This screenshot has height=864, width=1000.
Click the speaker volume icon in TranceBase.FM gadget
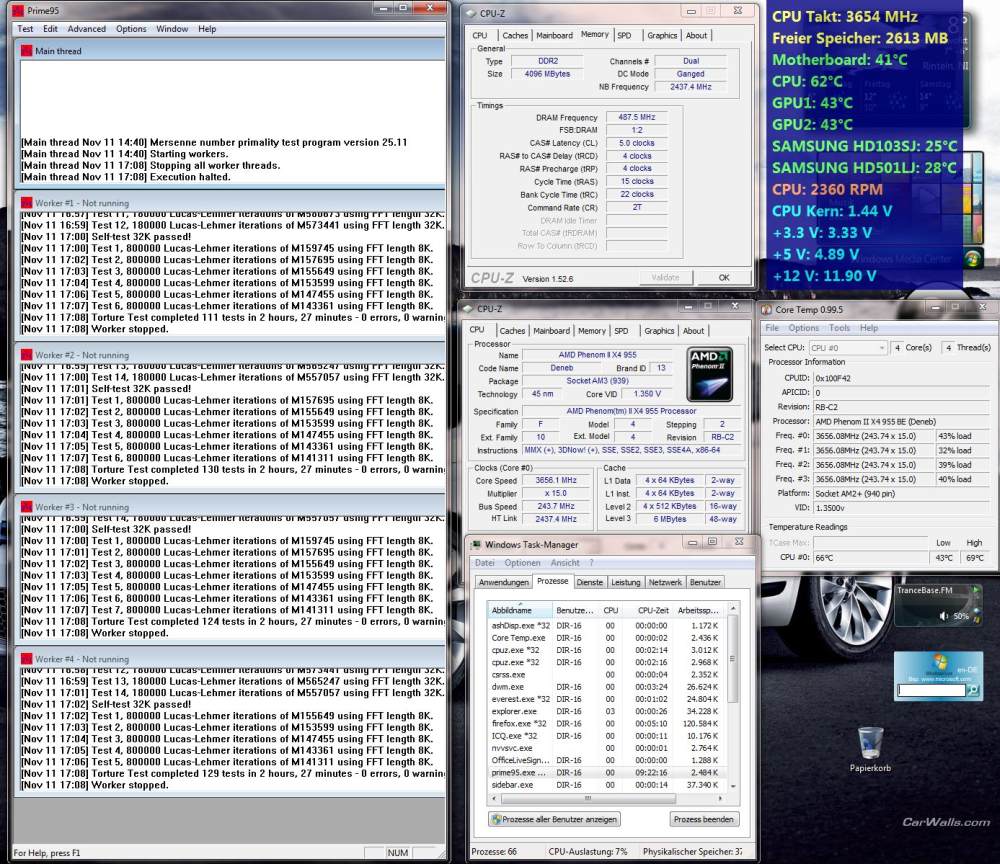tap(944, 616)
